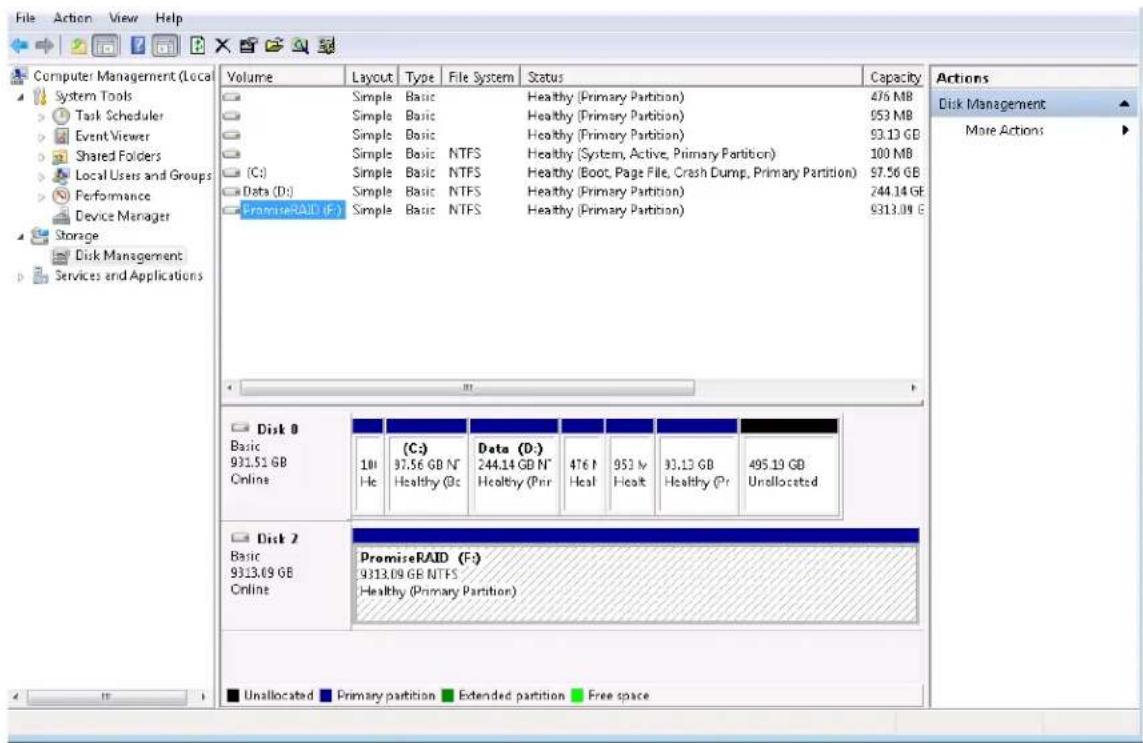The width and height of the screenshot is (1143, 743).
Task: Open the Action menu
Action: (x=72, y=17)
